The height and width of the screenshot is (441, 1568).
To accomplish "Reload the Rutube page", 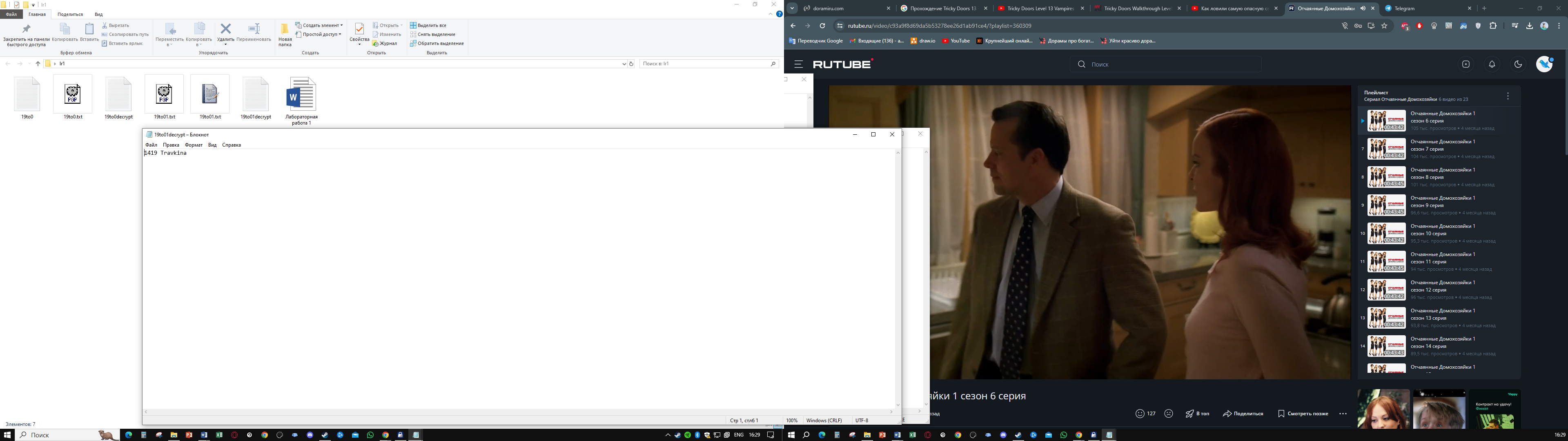I will click(822, 26).
